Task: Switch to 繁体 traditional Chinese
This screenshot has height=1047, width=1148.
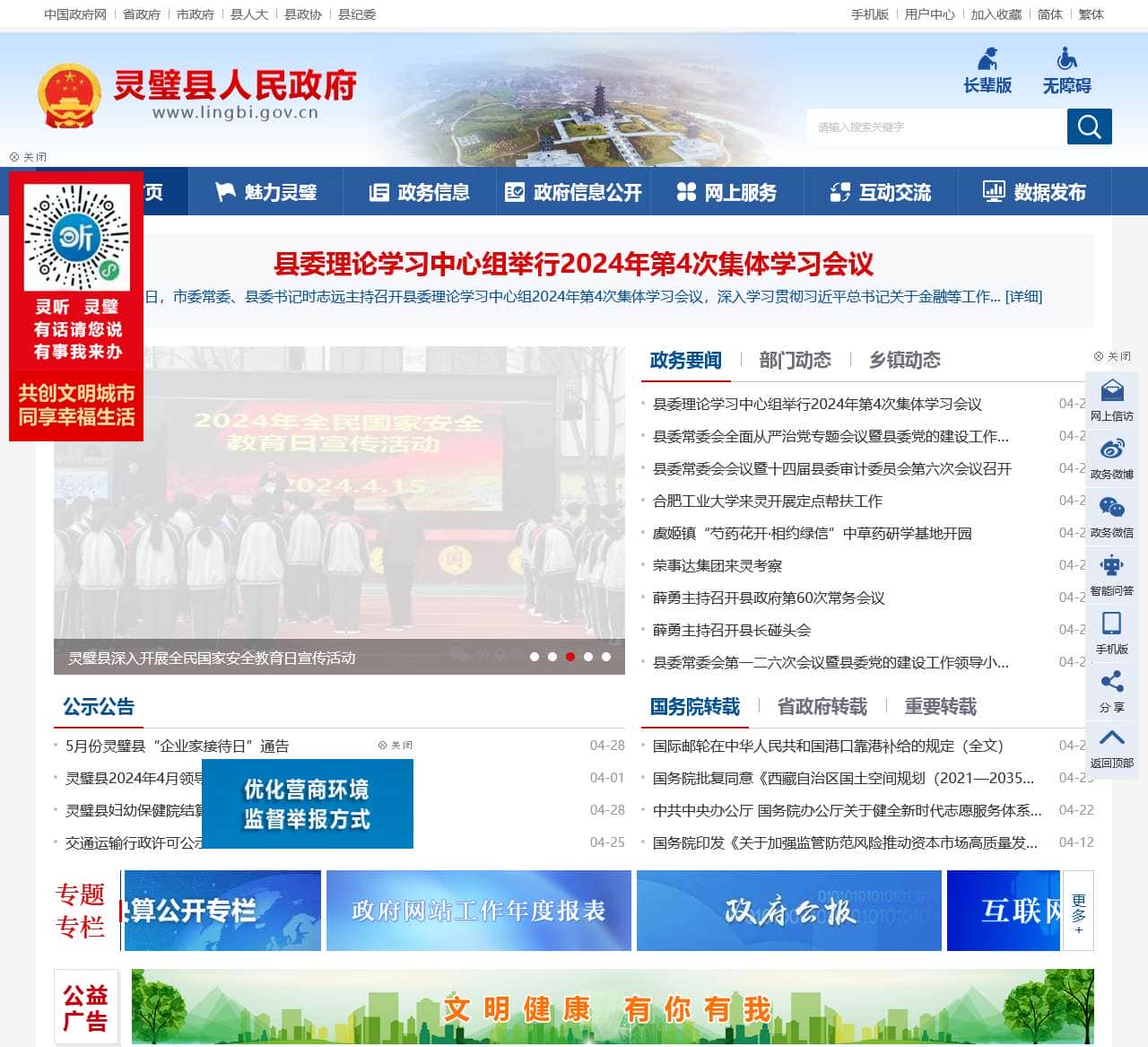Action: (x=1091, y=14)
